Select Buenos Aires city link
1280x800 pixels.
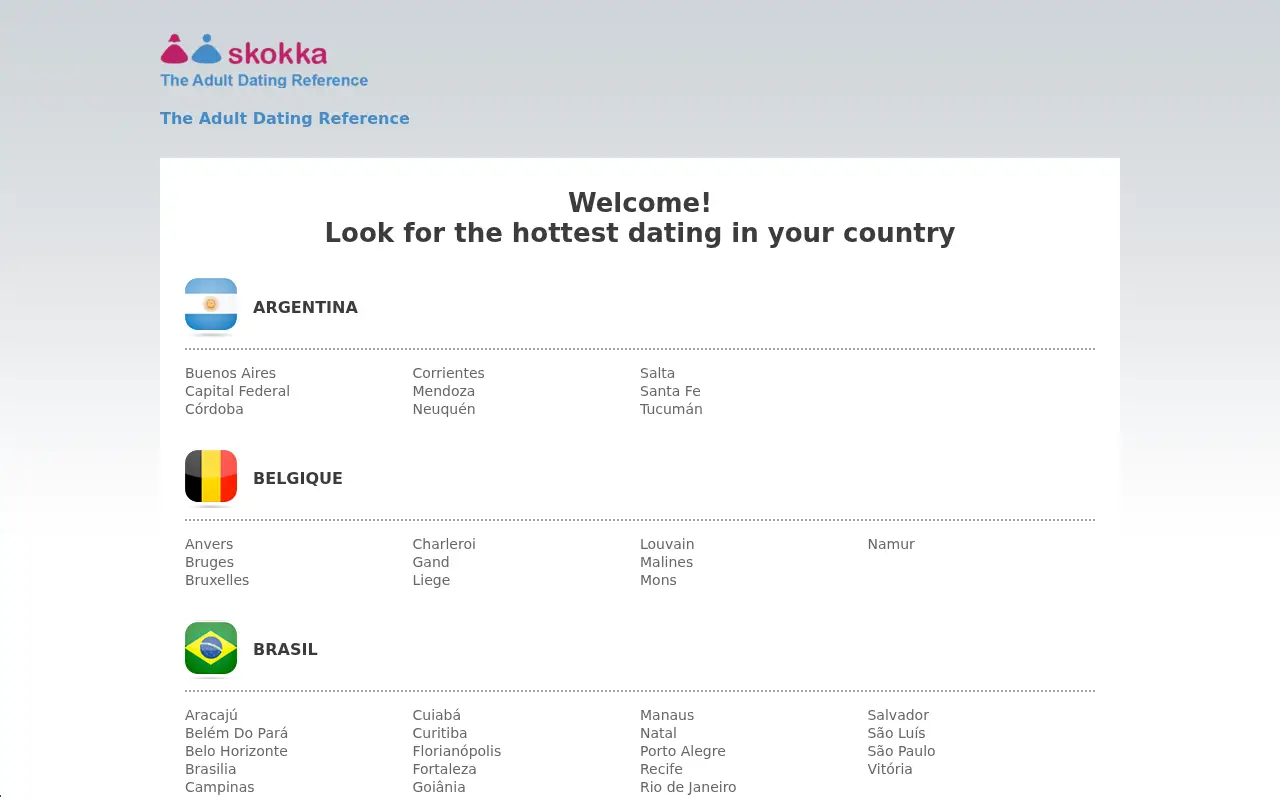pos(230,373)
